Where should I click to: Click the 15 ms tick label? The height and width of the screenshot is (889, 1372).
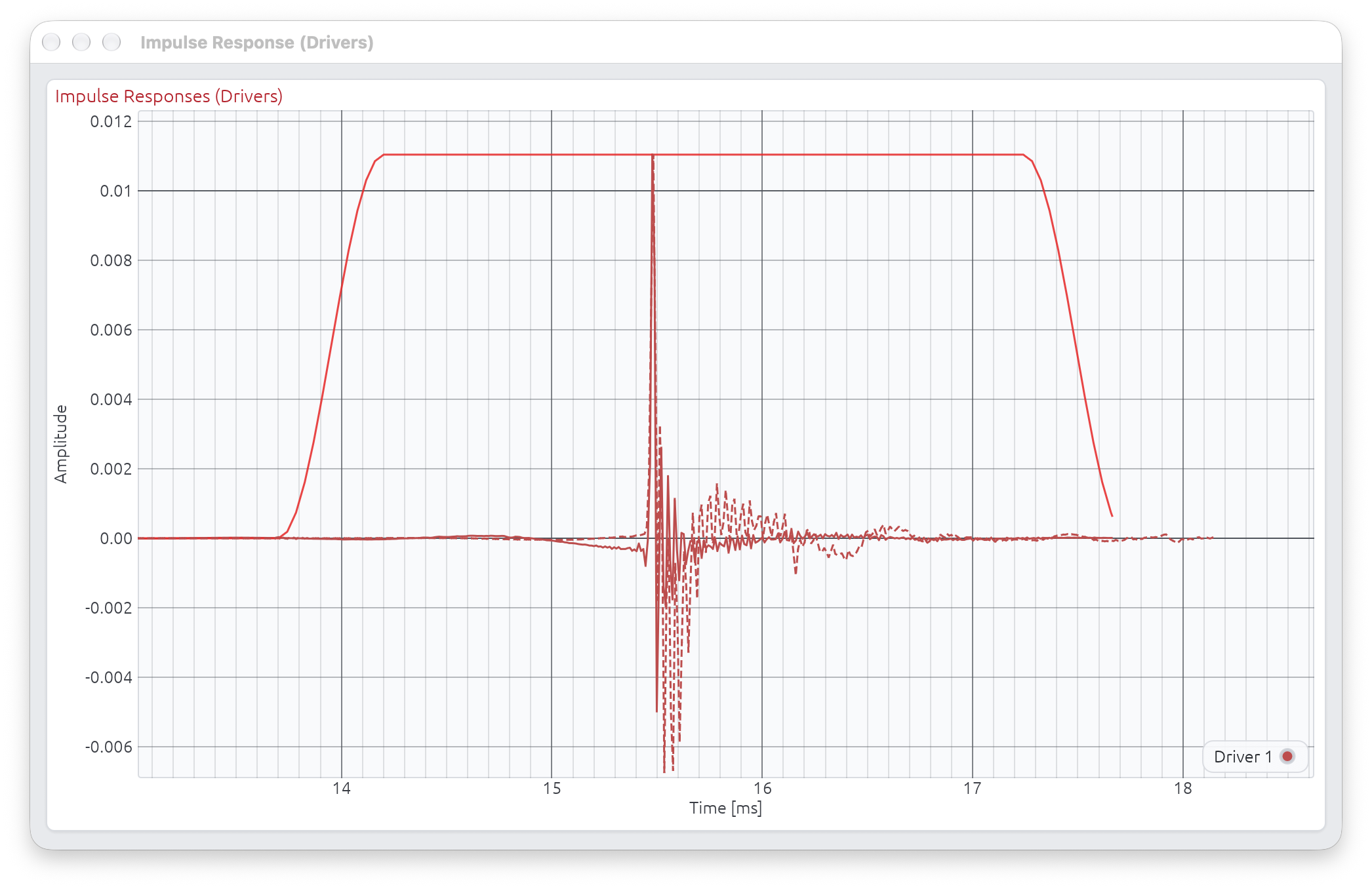point(552,788)
